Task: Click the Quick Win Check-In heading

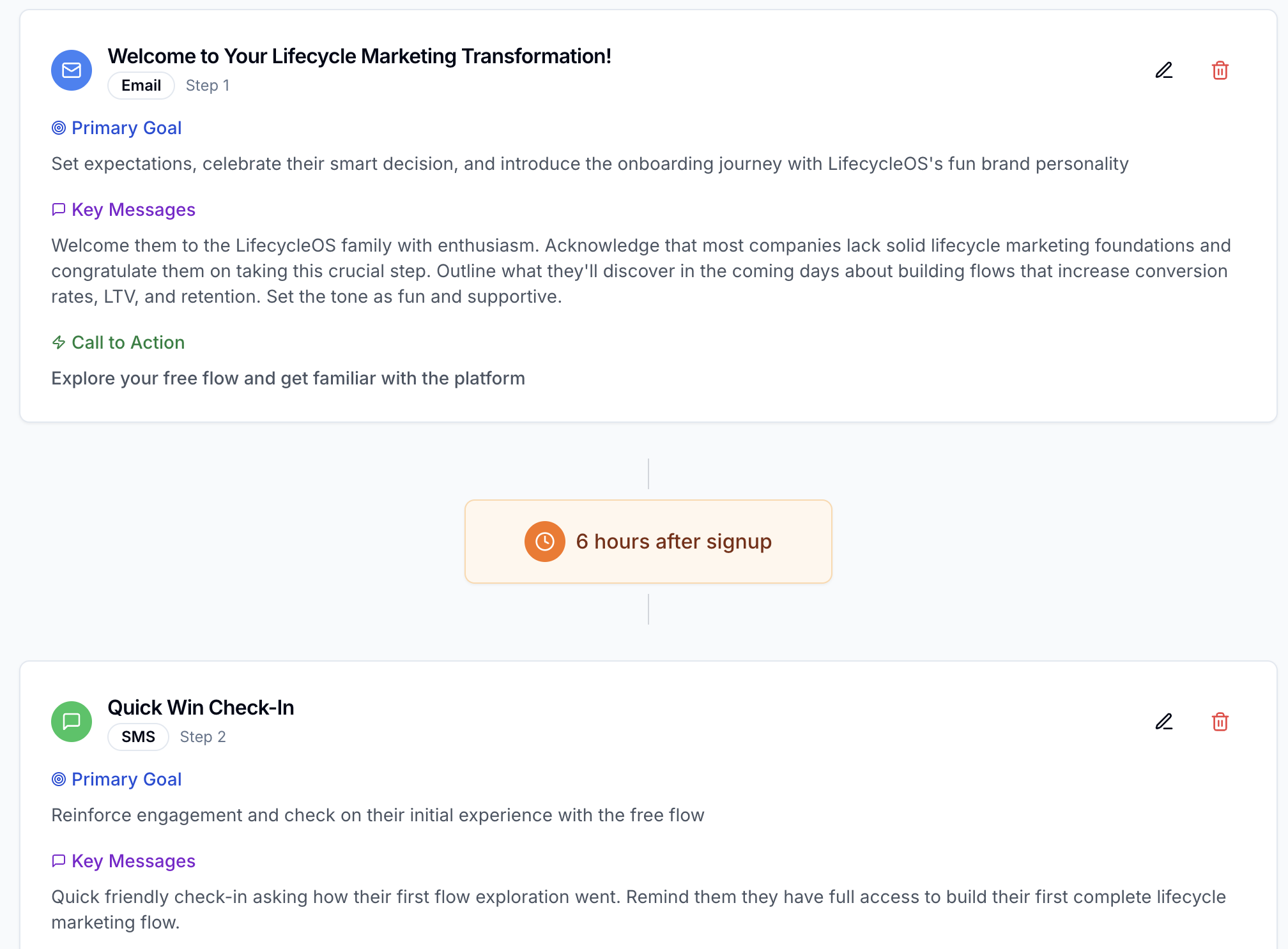Action: pos(201,708)
